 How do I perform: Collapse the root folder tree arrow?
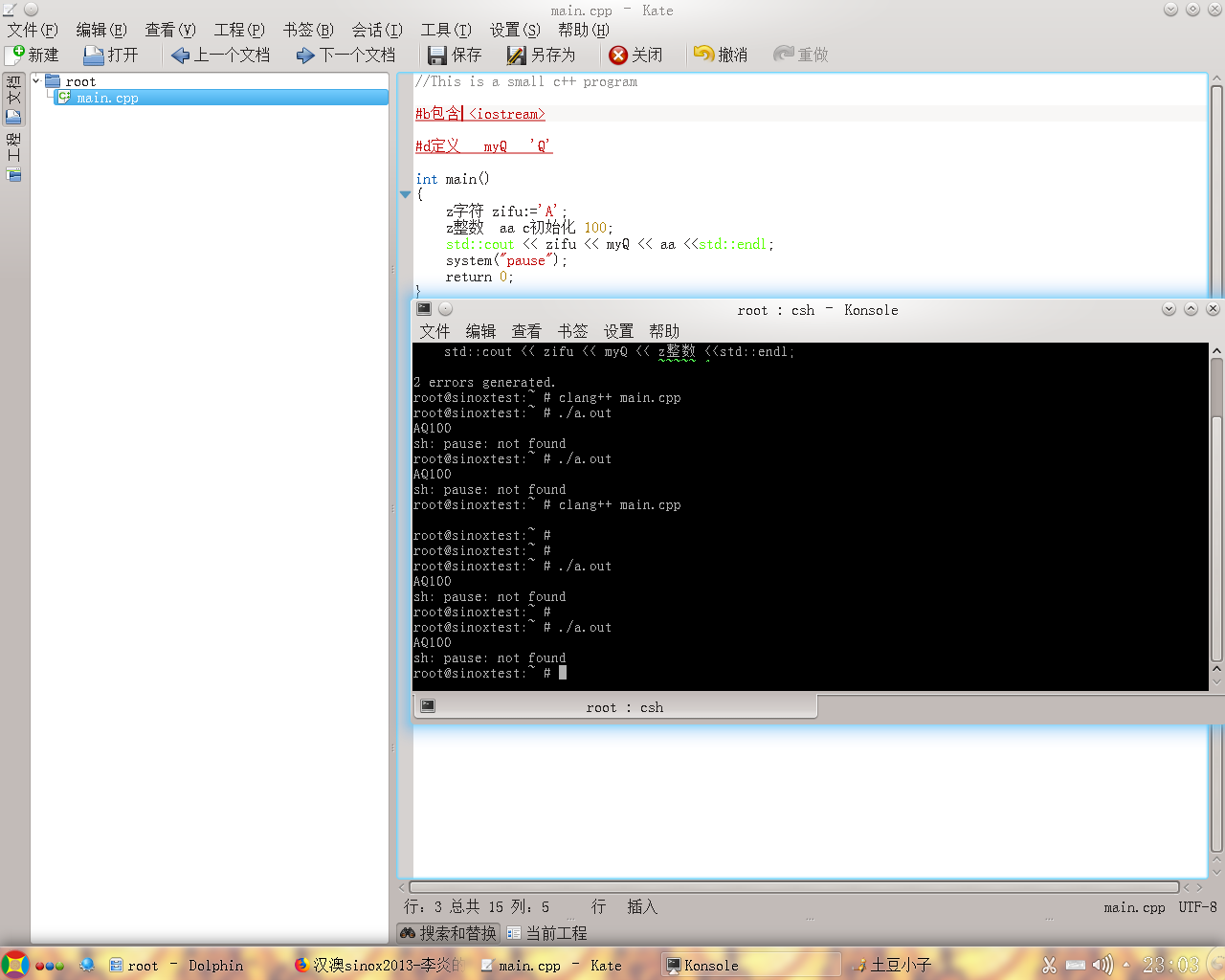coord(36,81)
